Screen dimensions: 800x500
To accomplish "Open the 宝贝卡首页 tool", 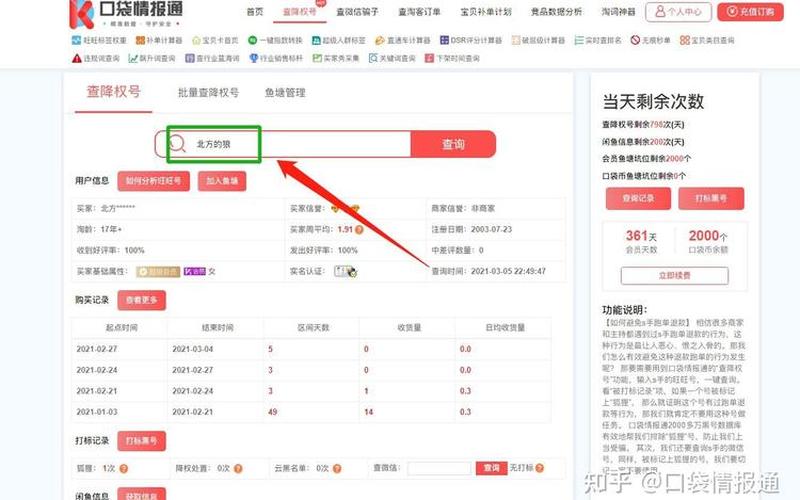I will [215, 40].
